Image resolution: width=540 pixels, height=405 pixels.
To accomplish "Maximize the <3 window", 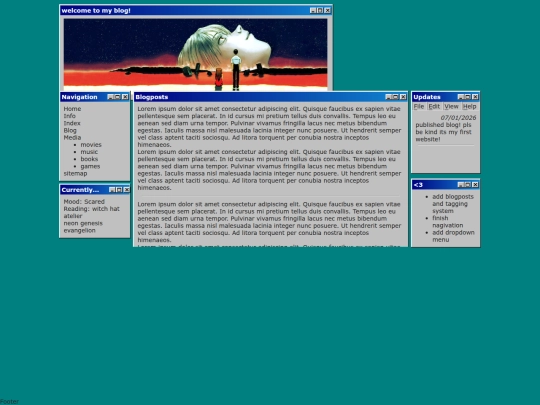I will [468, 185].
